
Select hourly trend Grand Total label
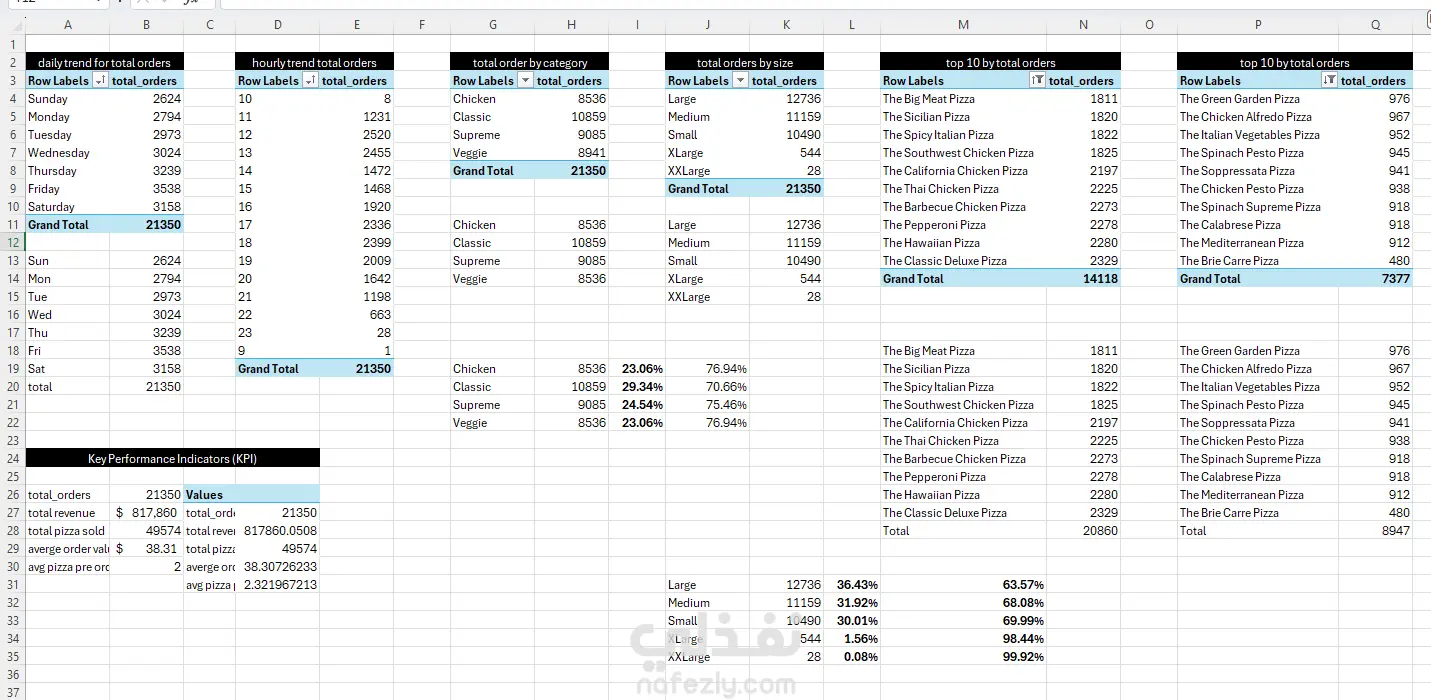tap(277, 369)
